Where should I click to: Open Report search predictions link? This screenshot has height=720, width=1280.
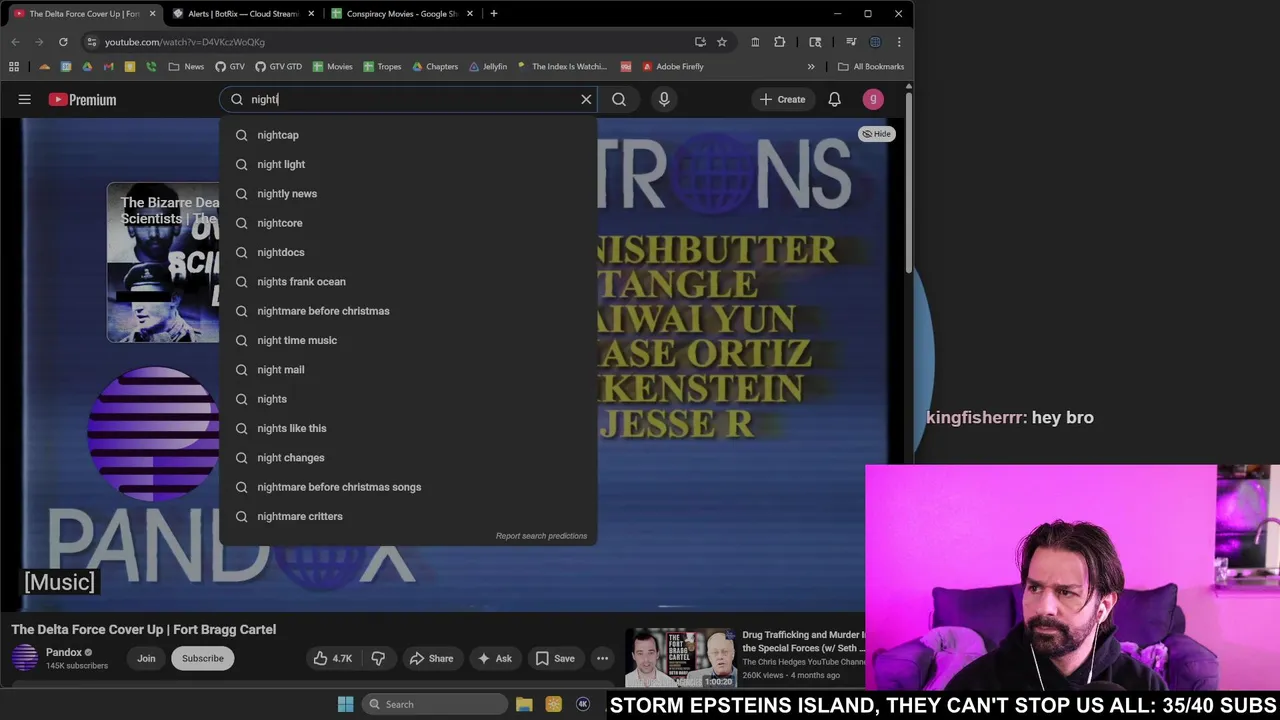tap(541, 536)
